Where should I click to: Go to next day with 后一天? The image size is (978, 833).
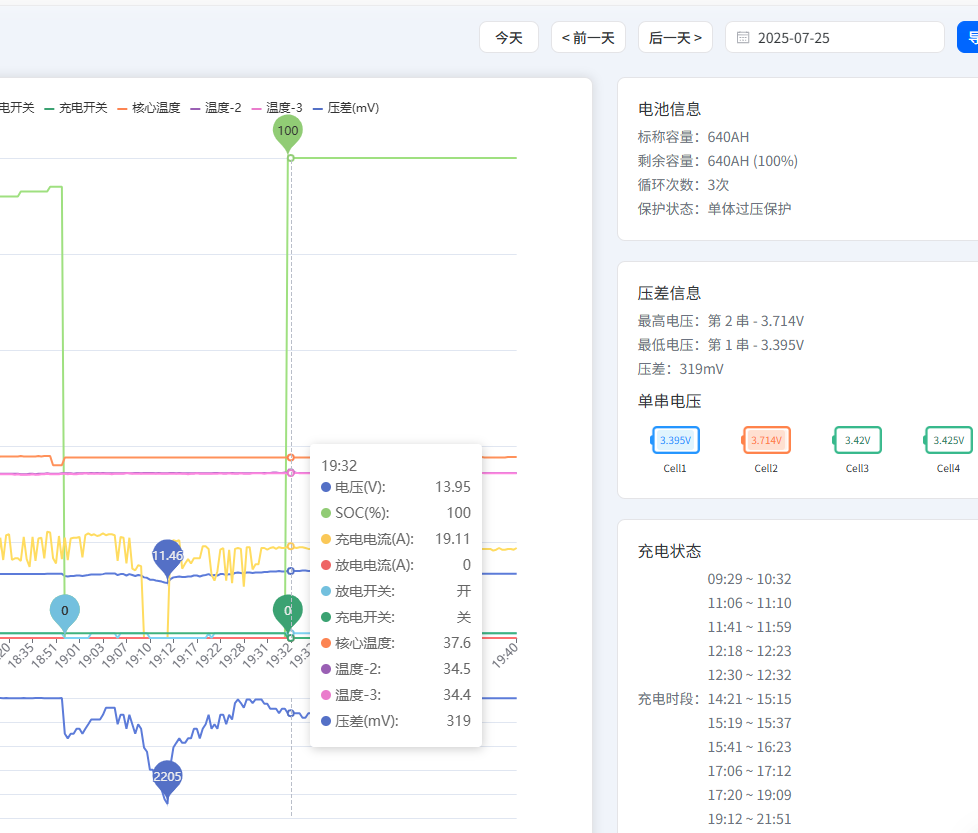pyautogui.click(x=675, y=37)
